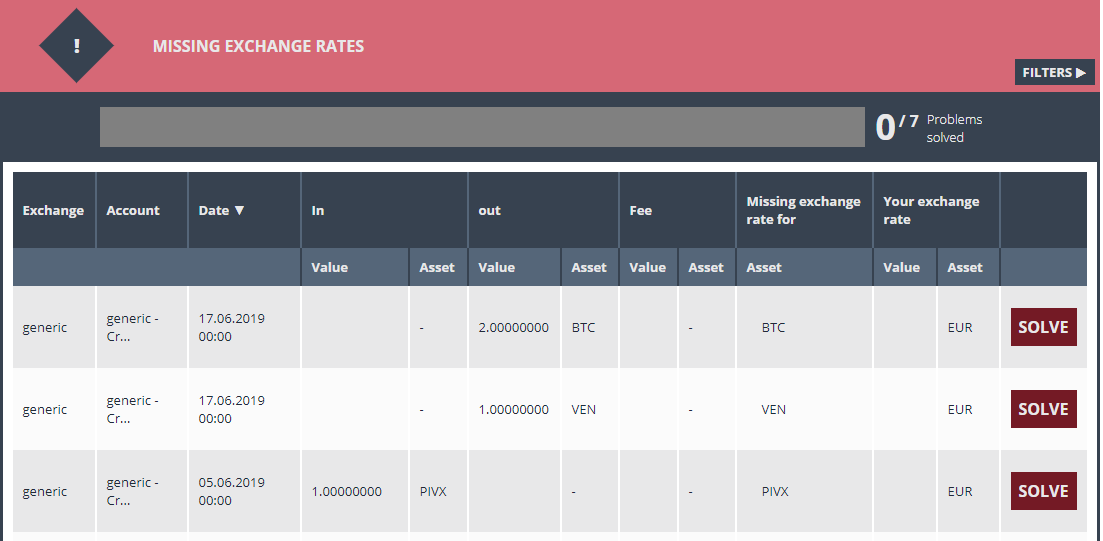This screenshot has width=1103, height=541.
Task: Click the 0/7 Problems solved counter
Action: coord(929,128)
